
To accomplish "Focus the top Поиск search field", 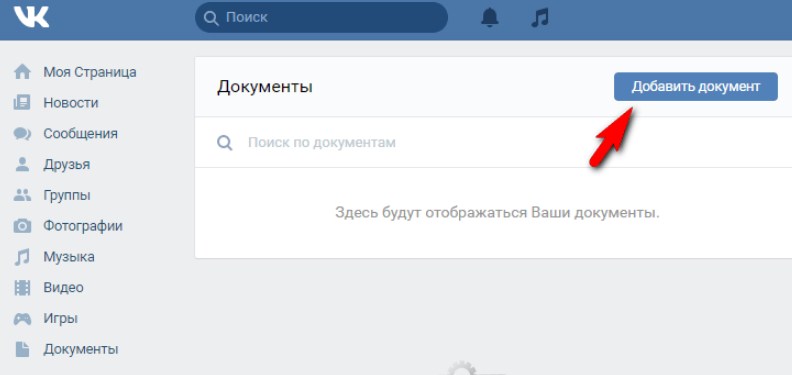I will click(321, 18).
